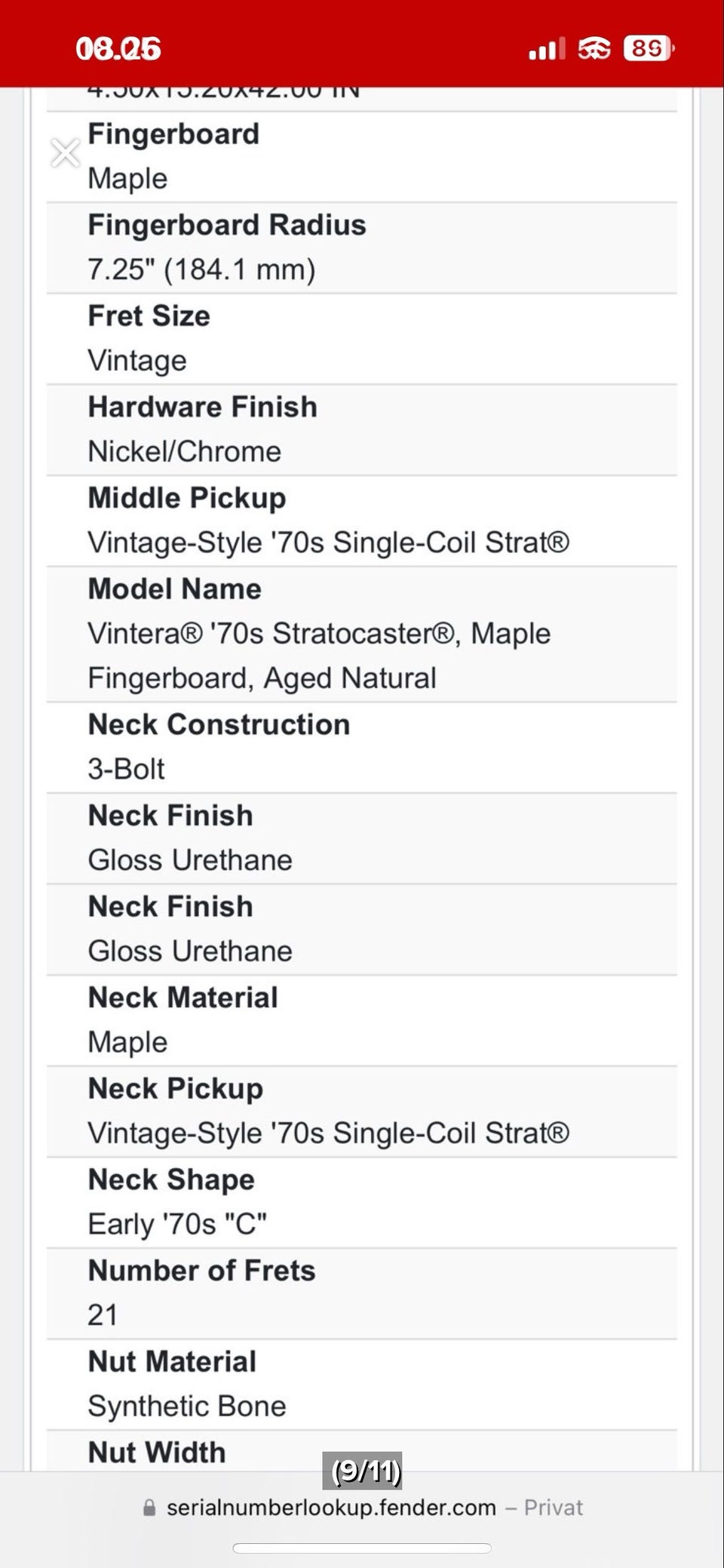Screen dimensions: 724x1568
Task: Tap the Privat browsing label
Action: 554,1508
